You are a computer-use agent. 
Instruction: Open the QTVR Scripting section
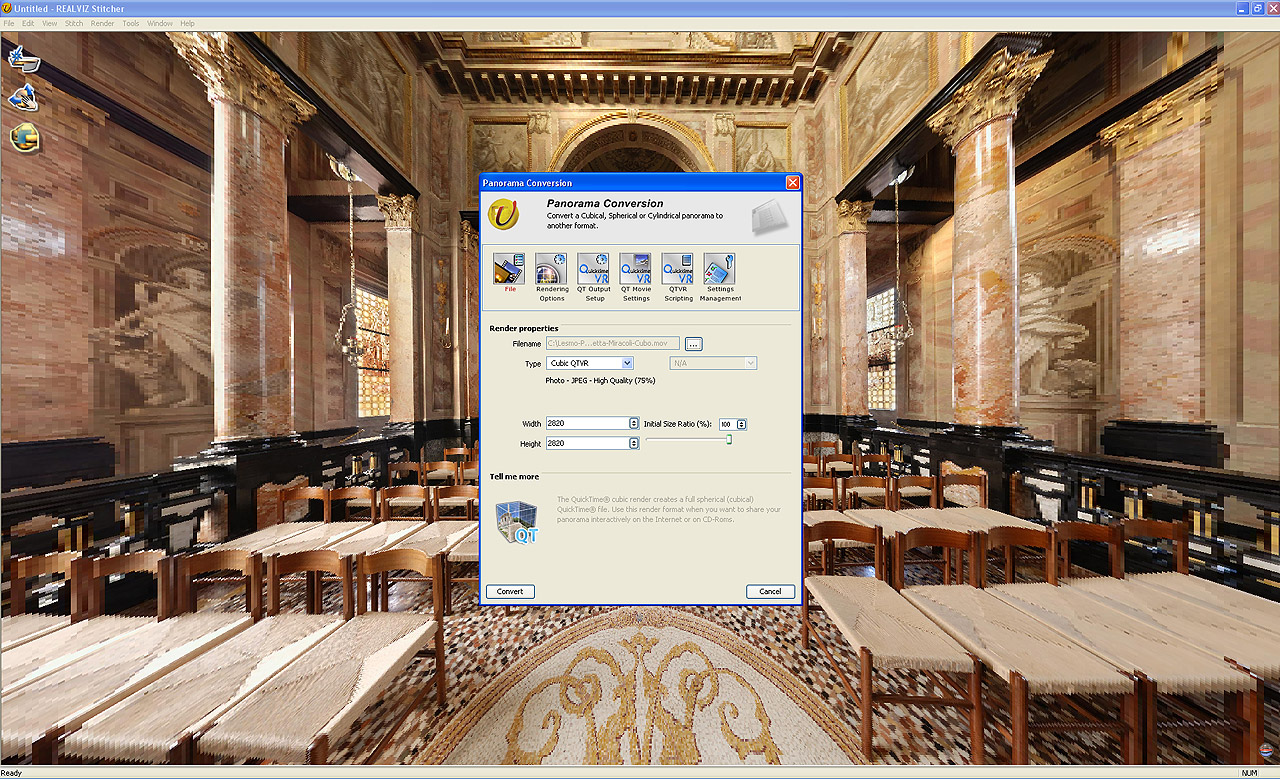click(x=677, y=269)
